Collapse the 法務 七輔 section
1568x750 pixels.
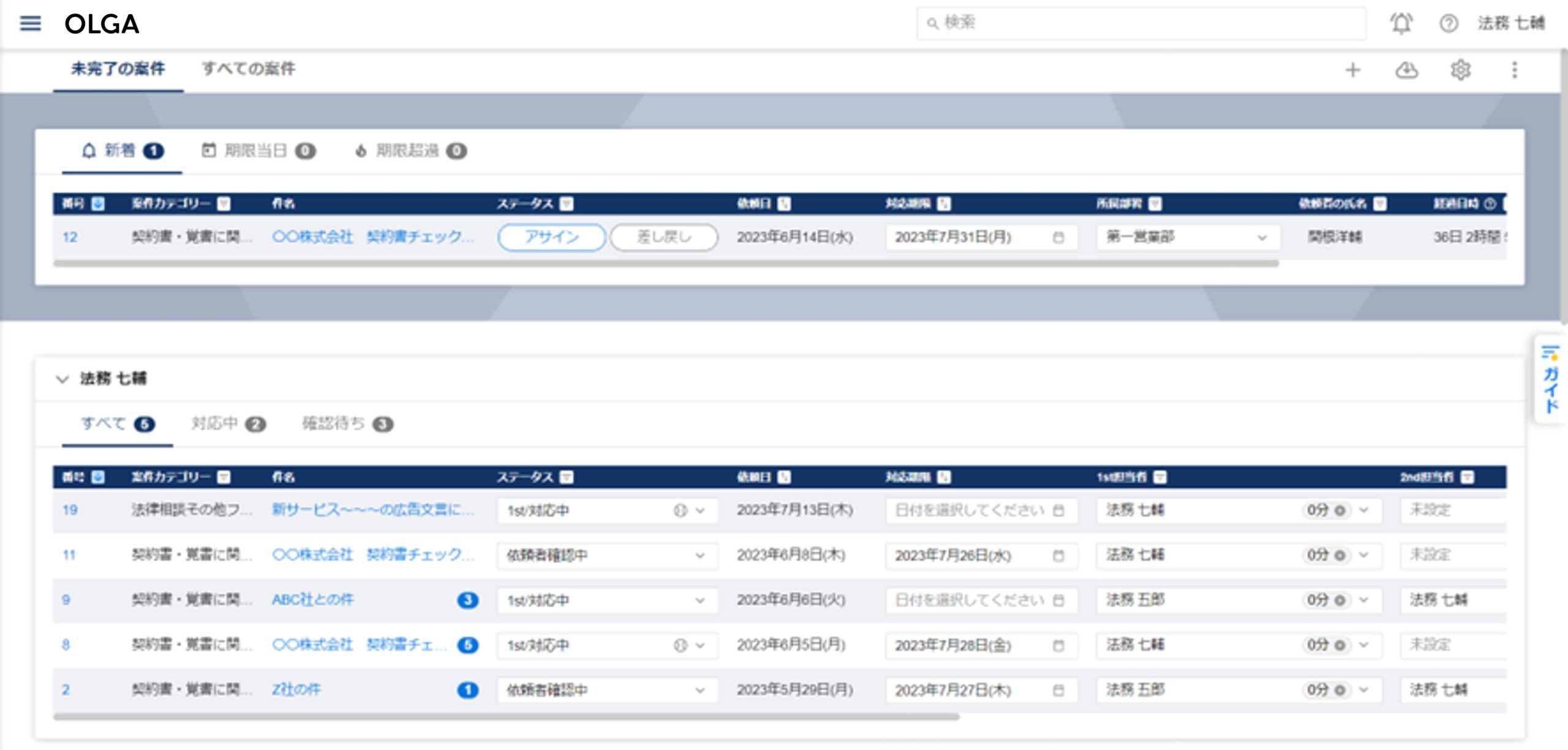[x=62, y=379]
